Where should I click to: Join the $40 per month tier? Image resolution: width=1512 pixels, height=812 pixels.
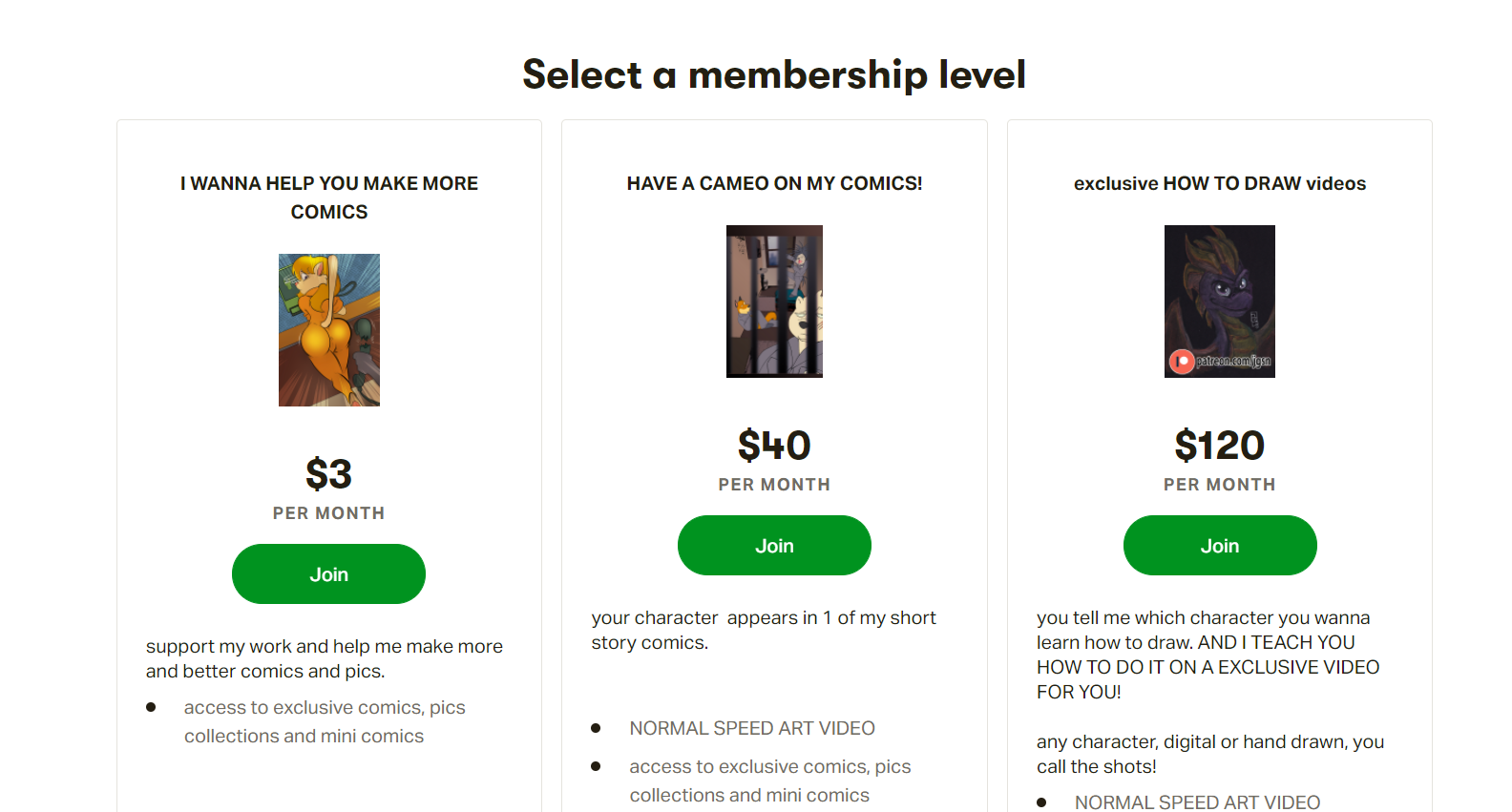pyautogui.click(x=774, y=546)
